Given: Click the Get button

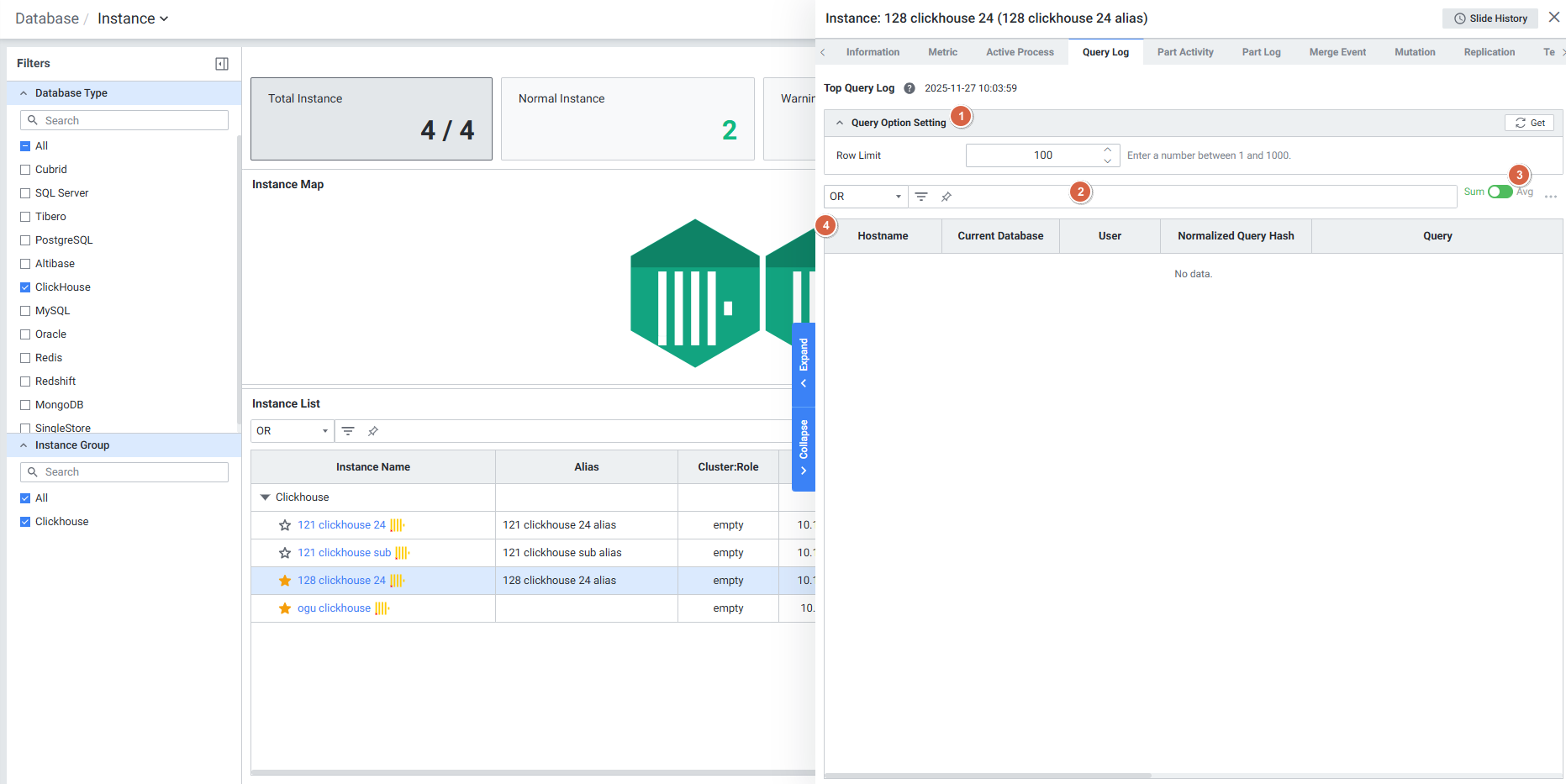Looking at the screenshot, I should click(x=1529, y=123).
